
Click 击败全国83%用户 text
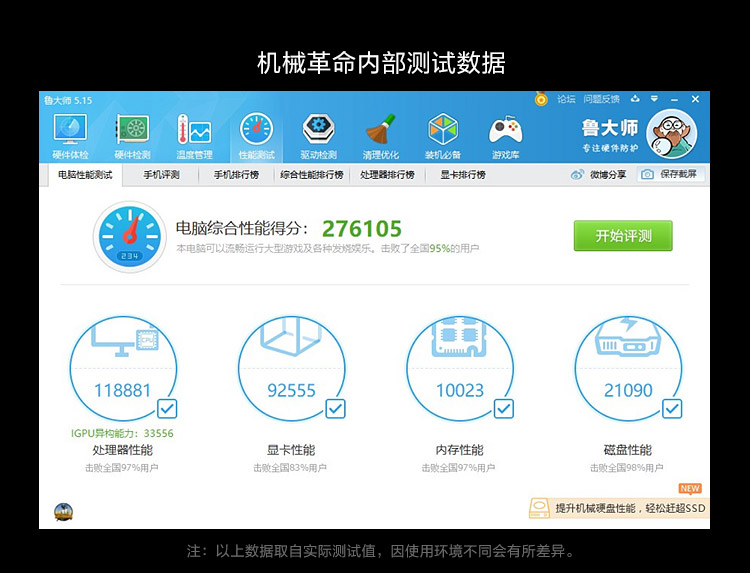[290, 468]
